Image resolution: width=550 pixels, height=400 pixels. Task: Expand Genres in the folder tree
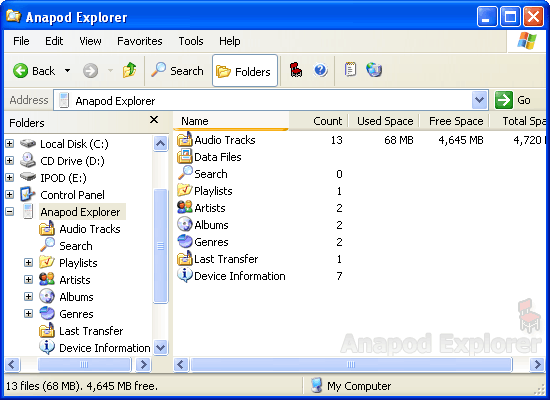(x=28, y=314)
